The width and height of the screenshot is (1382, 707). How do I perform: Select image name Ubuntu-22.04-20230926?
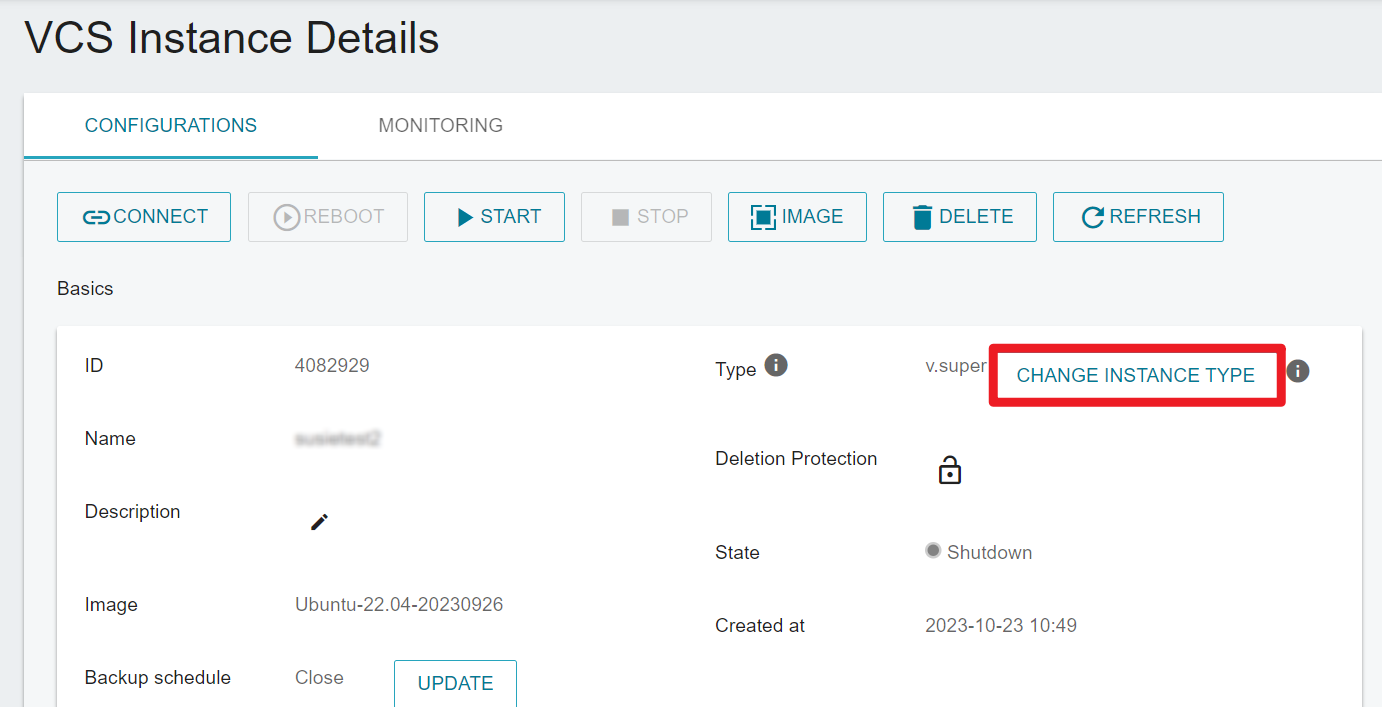399,605
